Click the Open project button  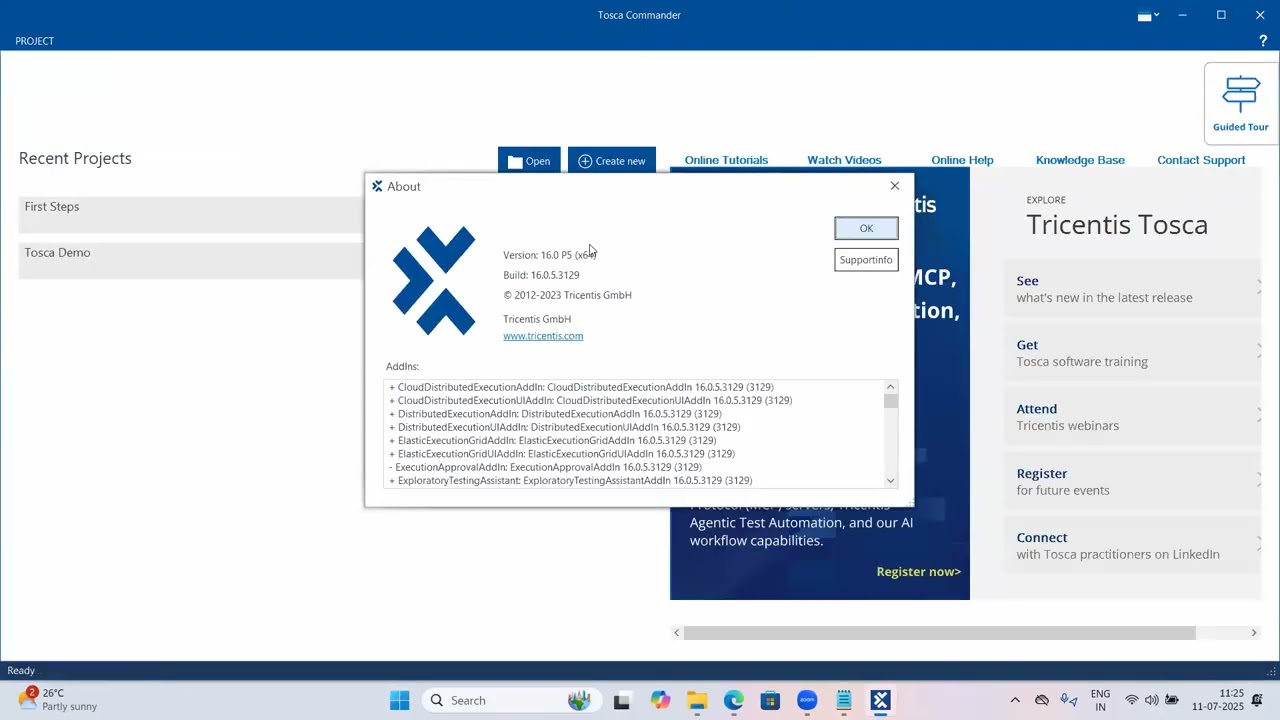point(529,161)
